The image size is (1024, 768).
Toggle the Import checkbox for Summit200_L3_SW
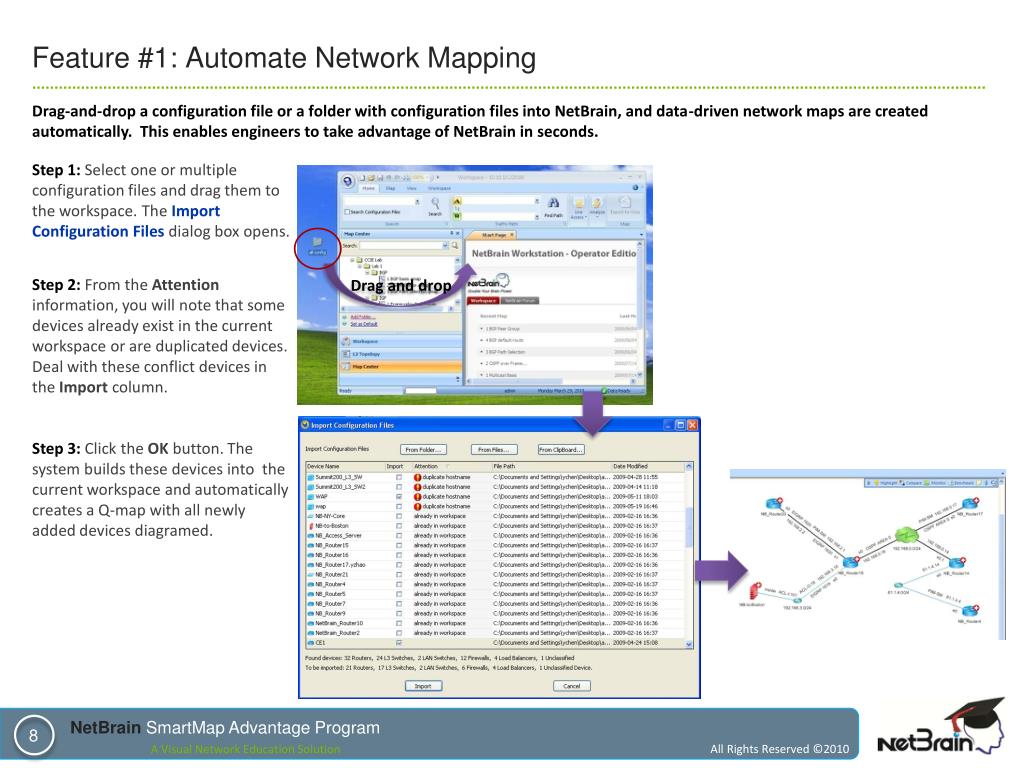pos(399,477)
